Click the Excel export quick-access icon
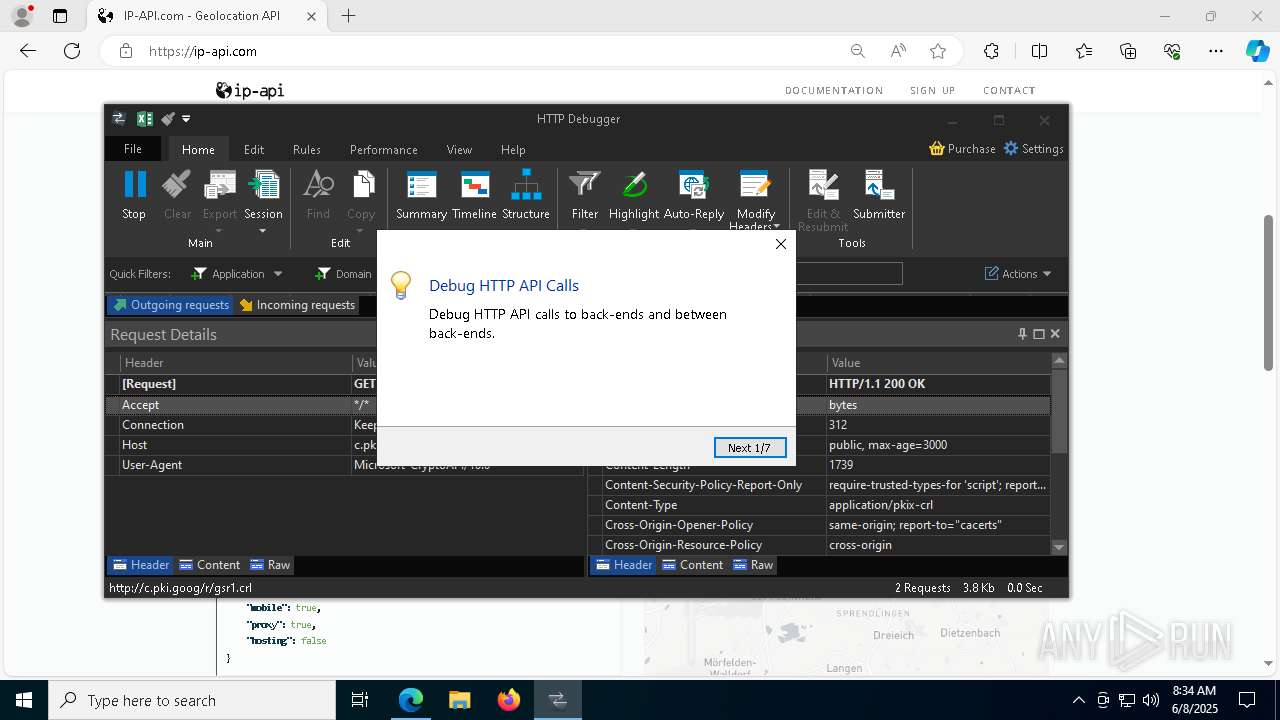This screenshot has height=720, width=1280. coord(144,119)
